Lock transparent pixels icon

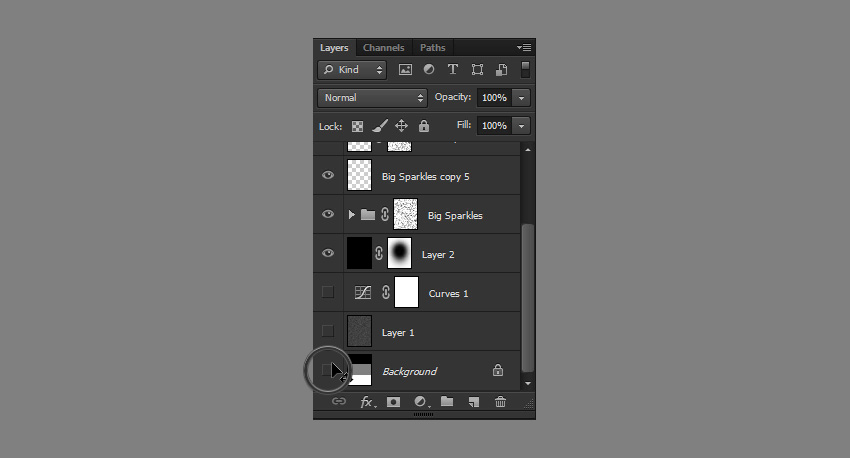click(x=357, y=126)
